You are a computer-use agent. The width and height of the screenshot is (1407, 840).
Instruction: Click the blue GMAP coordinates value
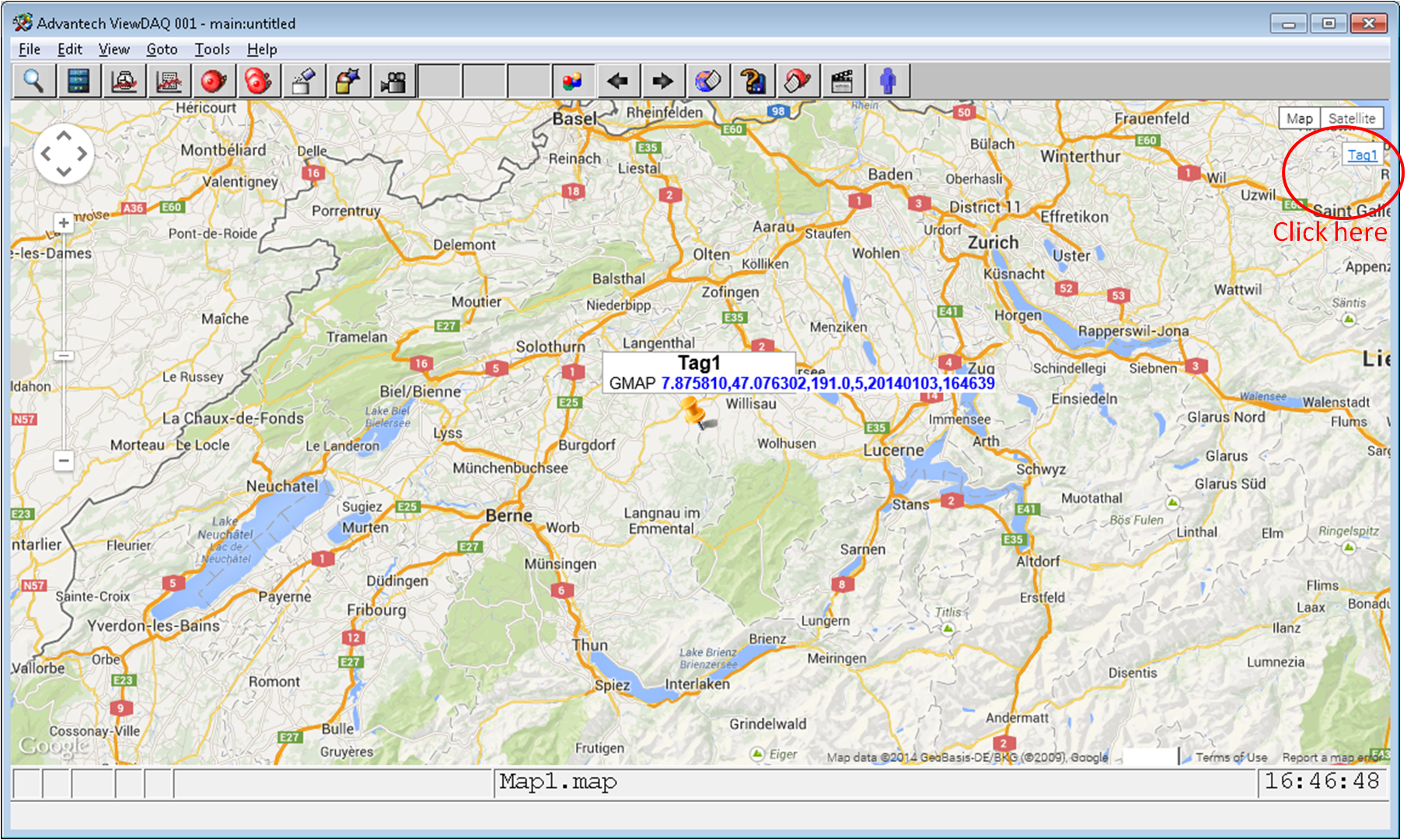828,383
